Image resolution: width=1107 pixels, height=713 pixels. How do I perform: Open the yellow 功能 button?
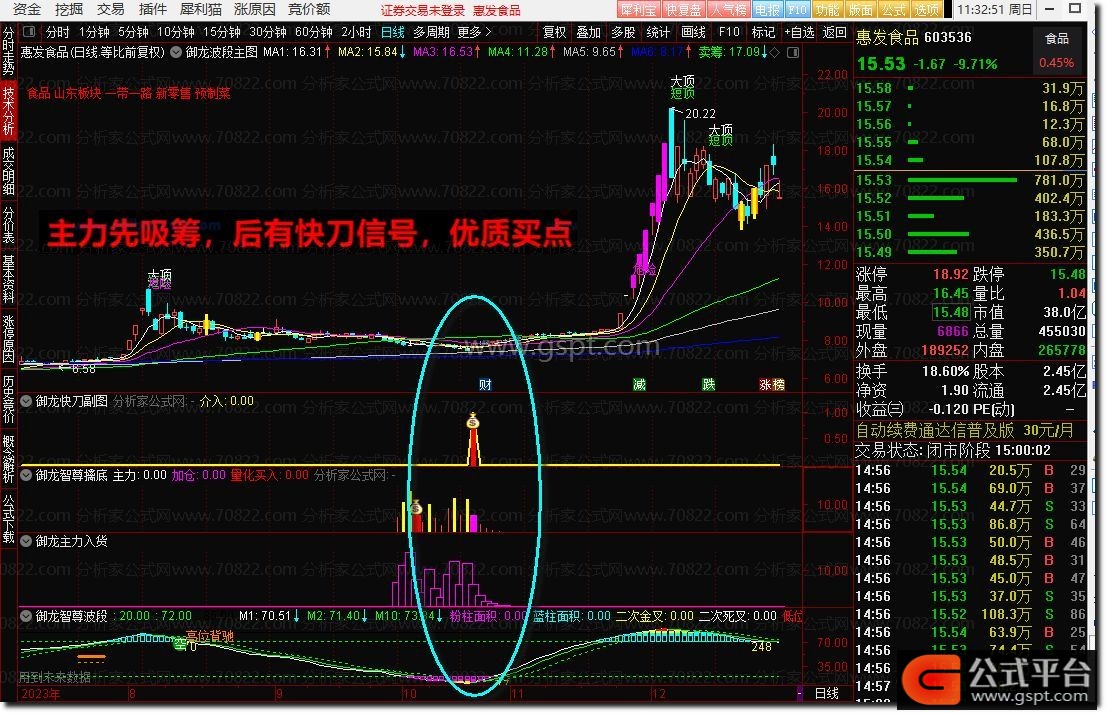827,10
